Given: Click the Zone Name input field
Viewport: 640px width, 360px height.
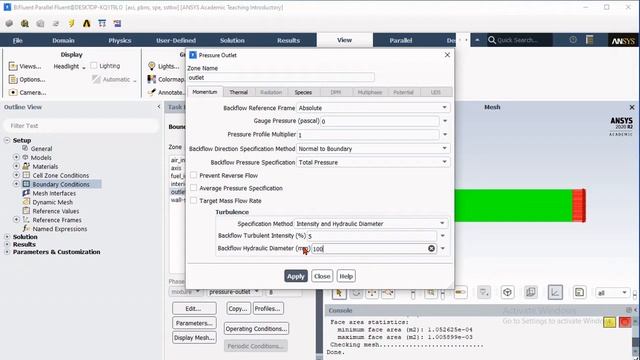Looking at the screenshot, I should click(x=281, y=78).
